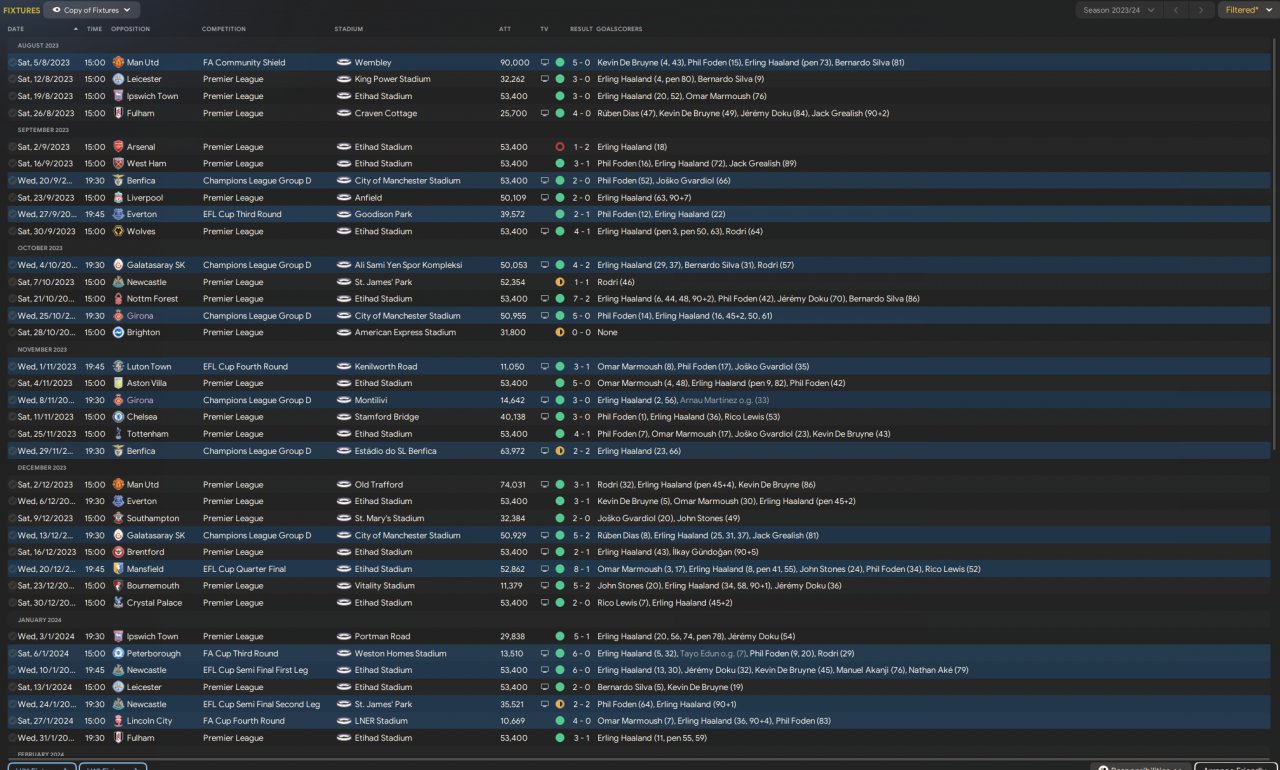Viewport: 1280px width, 770px height.
Task: Open the EFL Cup Quarter Final competition link
Action: [244, 569]
